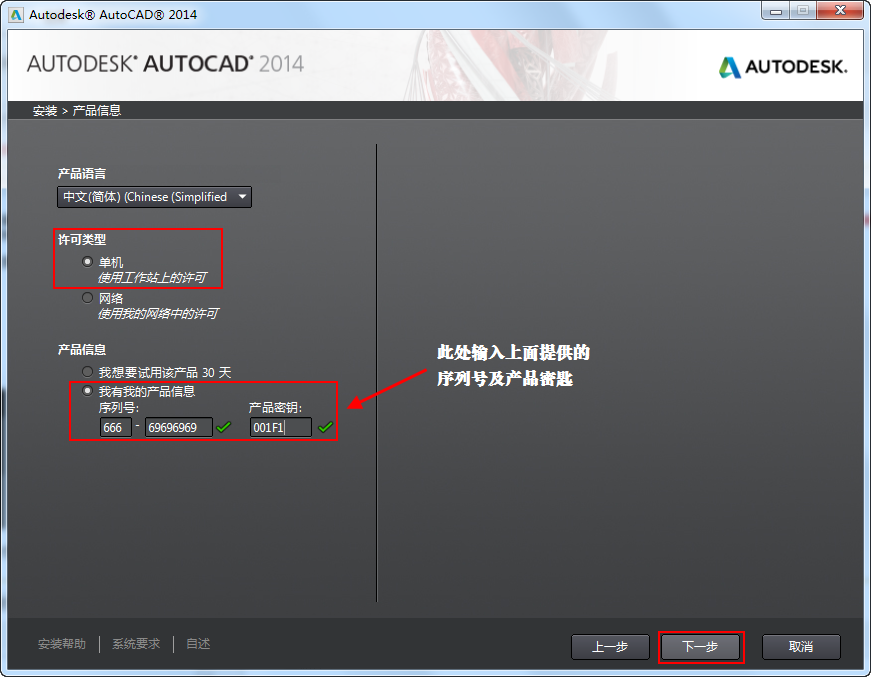871x677 pixels.
Task: Open the 产品语言 language dropdown
Action: tap(241, 196)
